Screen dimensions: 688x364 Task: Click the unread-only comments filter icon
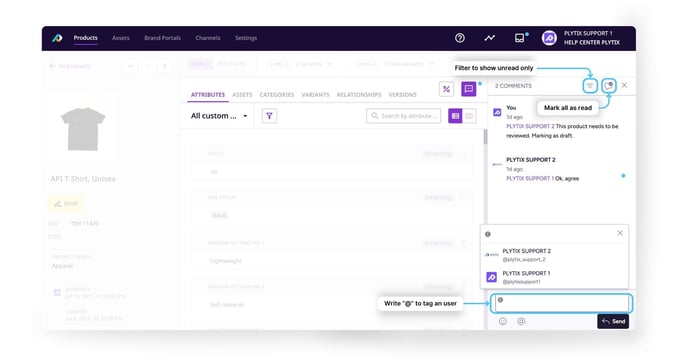[590, 86]
